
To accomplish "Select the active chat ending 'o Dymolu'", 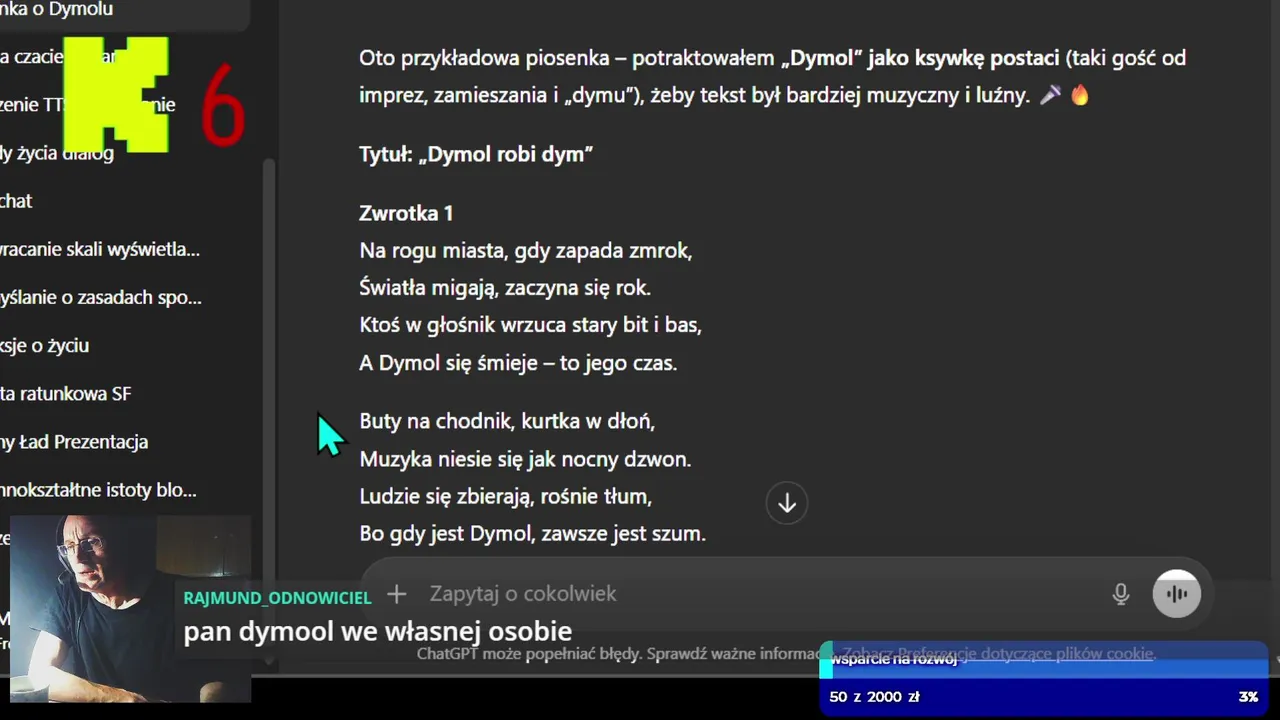I will (57, 10).
